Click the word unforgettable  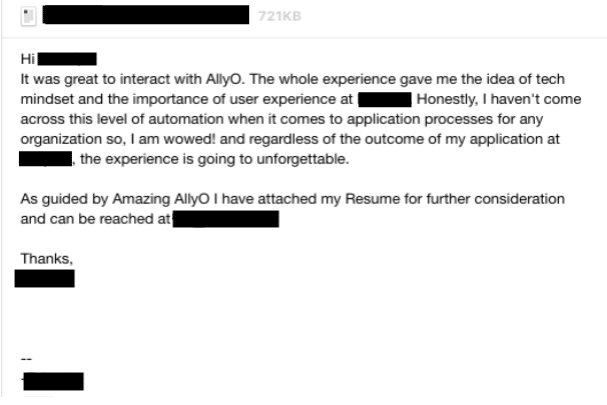(x=303, y=159)
